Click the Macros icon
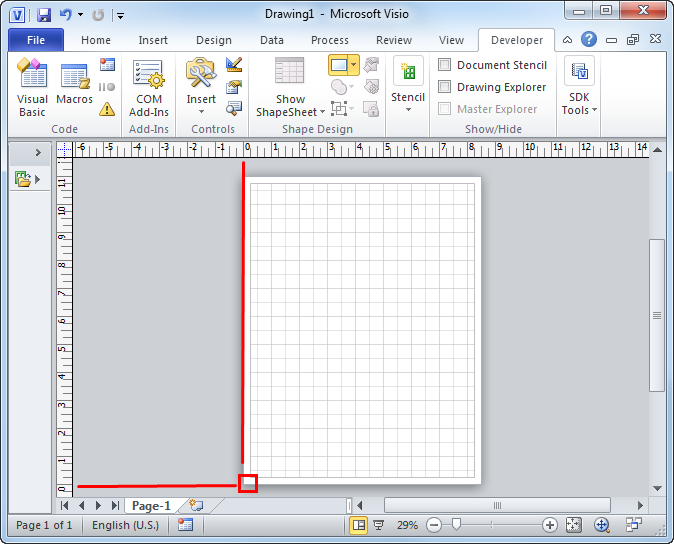 (x=74, y=87)
